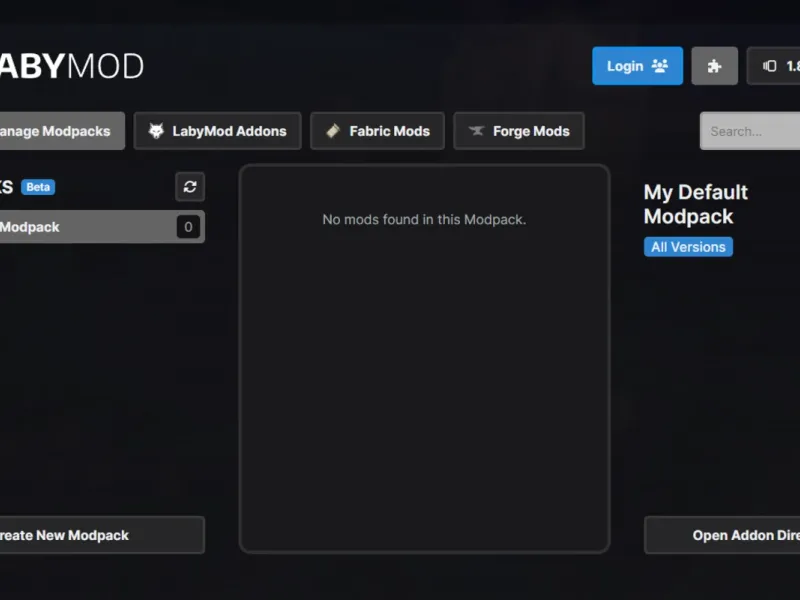Click the users icon on Login button
800x600 pixels.
point(660,66)
